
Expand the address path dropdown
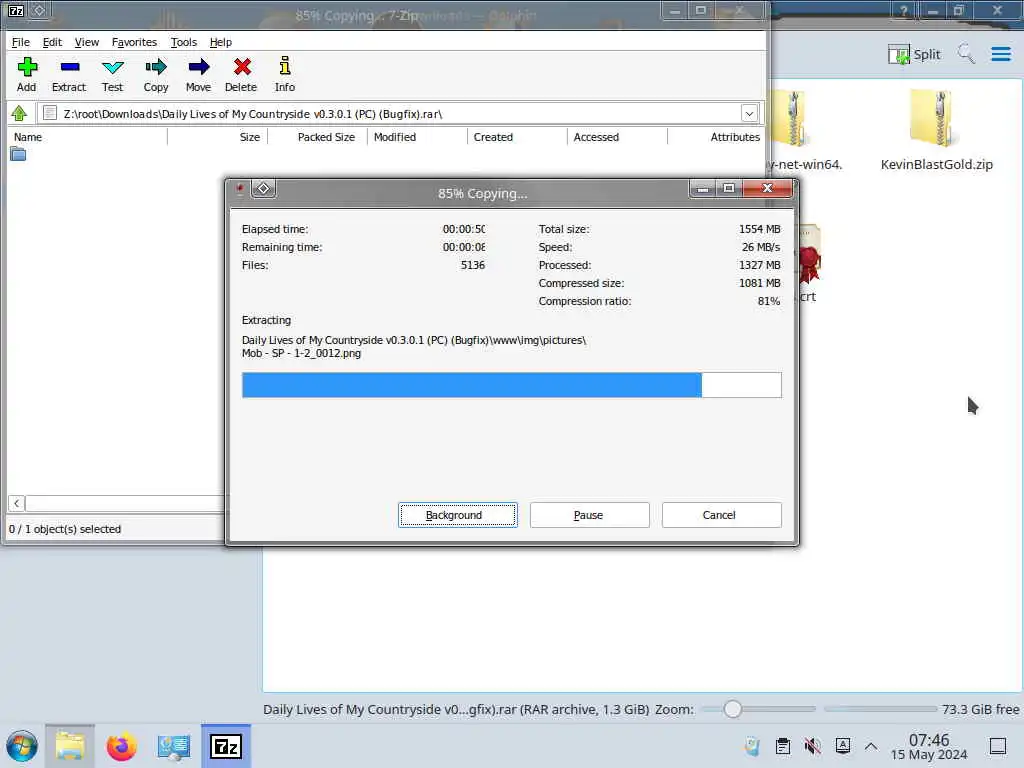[750, 114]
